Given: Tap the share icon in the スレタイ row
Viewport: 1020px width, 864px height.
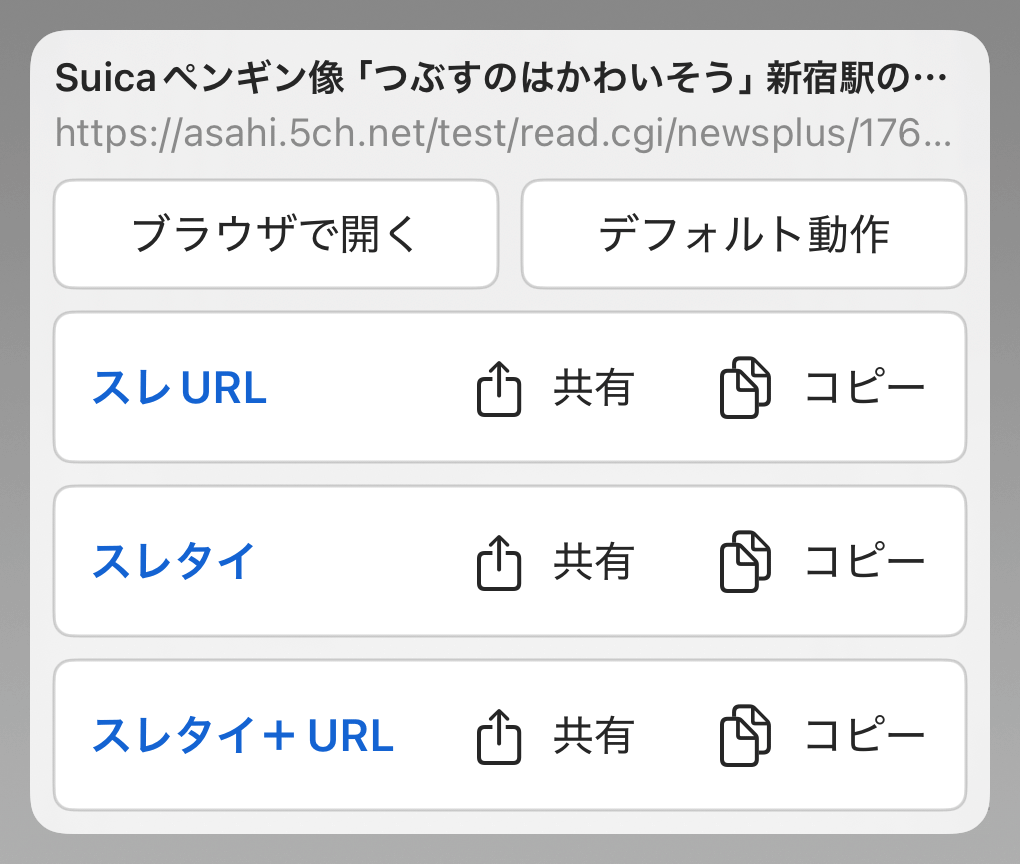Looking at the screenshot, I should 498,562.
